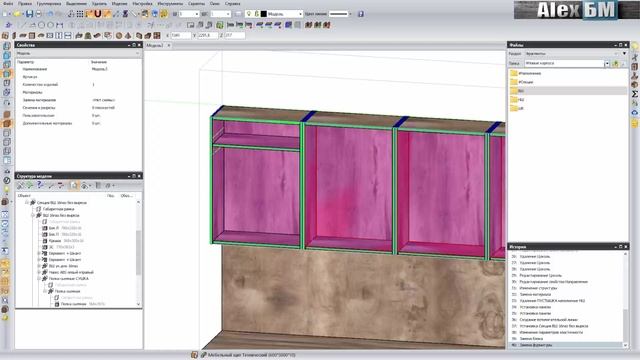Toggle the magnet snap icon
Image resolution: width=640 pixels, height=360 pixels.
(x=98, y=14)
